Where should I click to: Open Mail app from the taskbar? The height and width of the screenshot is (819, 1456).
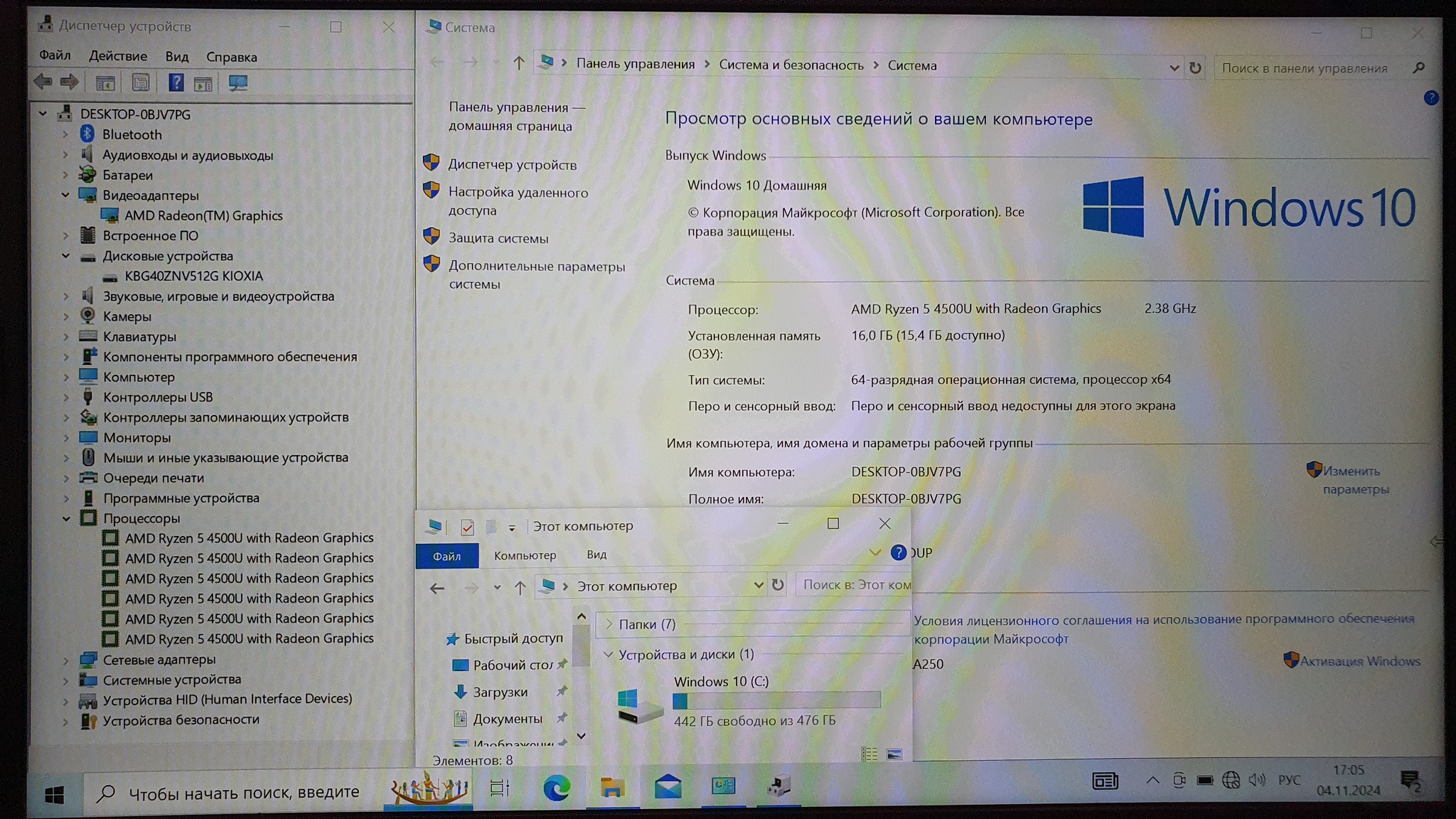tap(668, 787)
